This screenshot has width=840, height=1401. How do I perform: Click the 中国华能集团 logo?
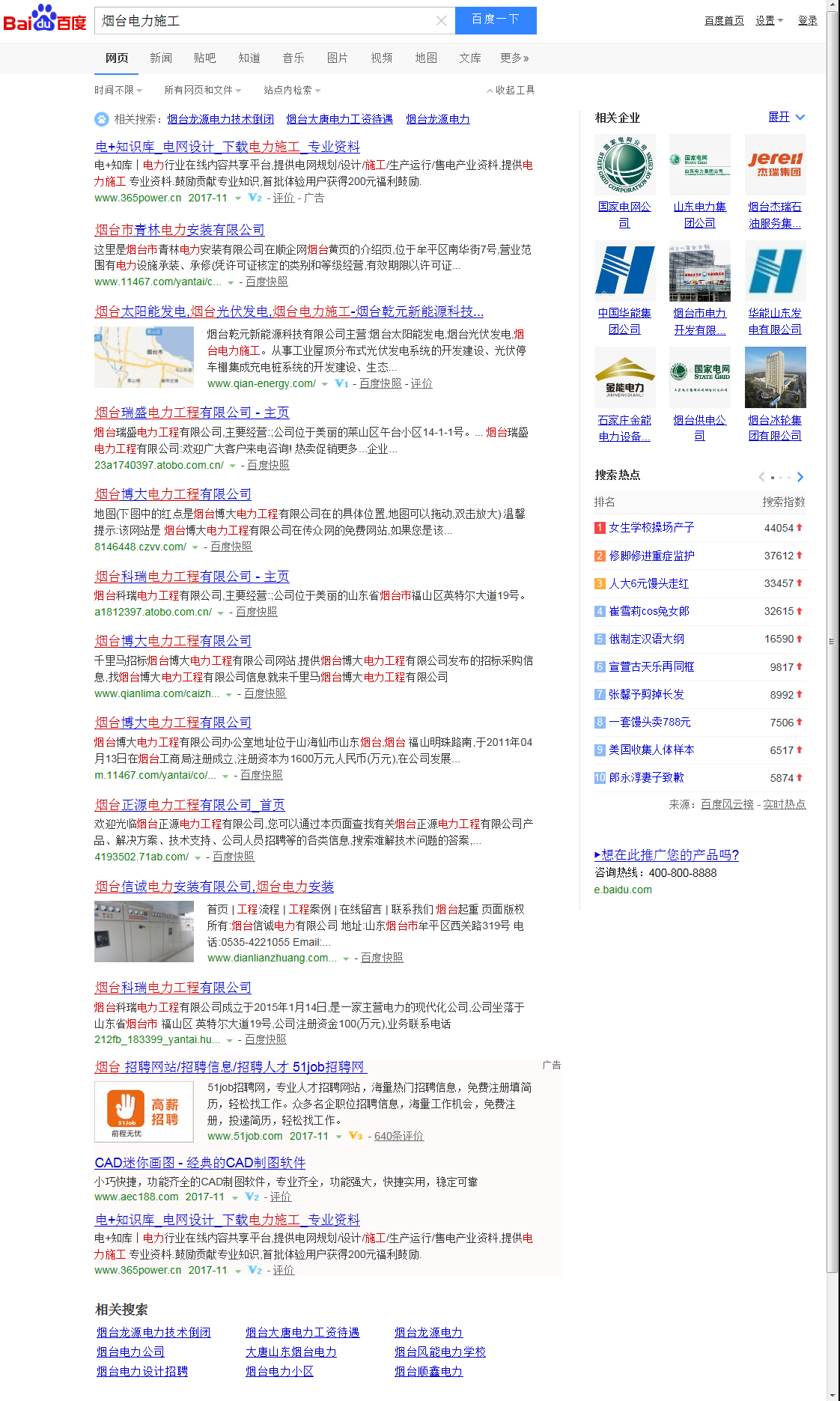[624, 271]
